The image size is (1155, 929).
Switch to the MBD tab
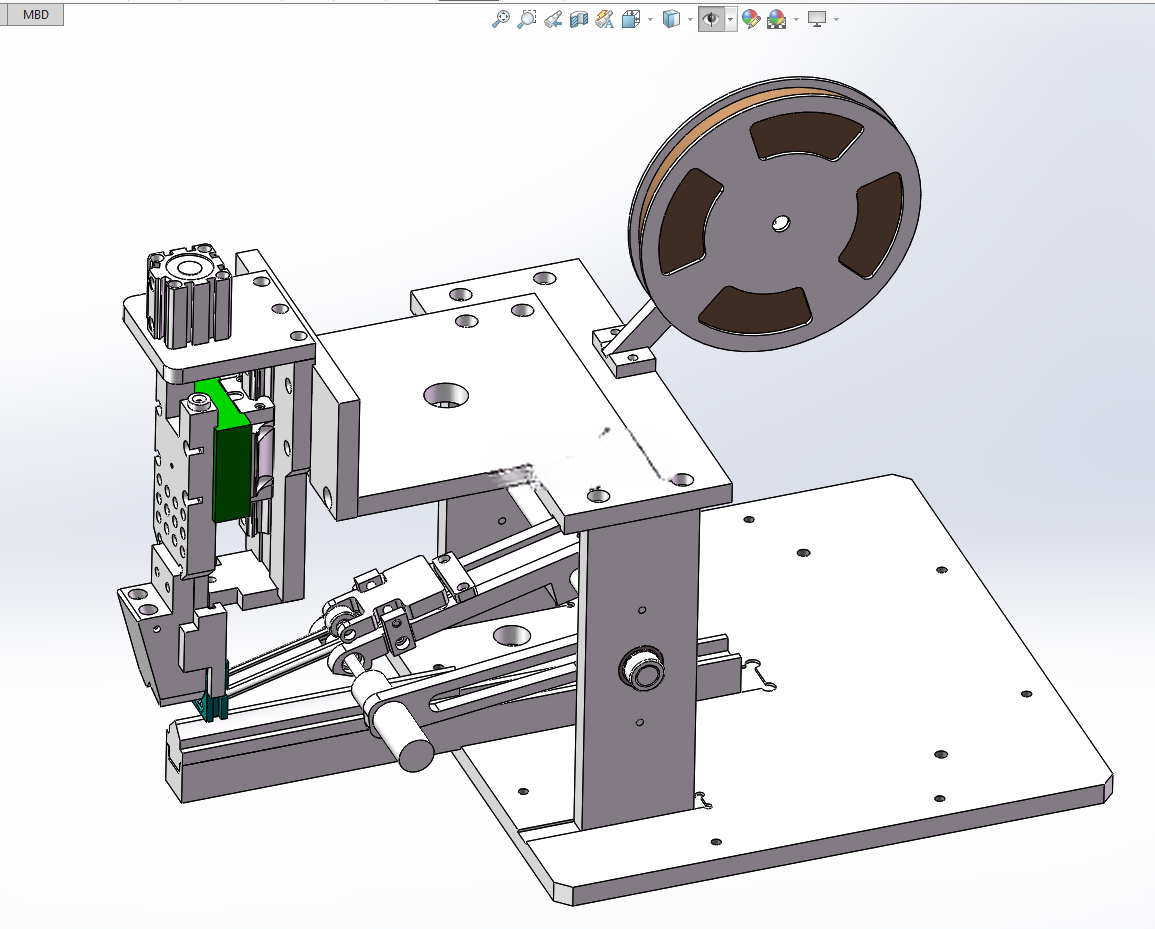pos(35,15)
